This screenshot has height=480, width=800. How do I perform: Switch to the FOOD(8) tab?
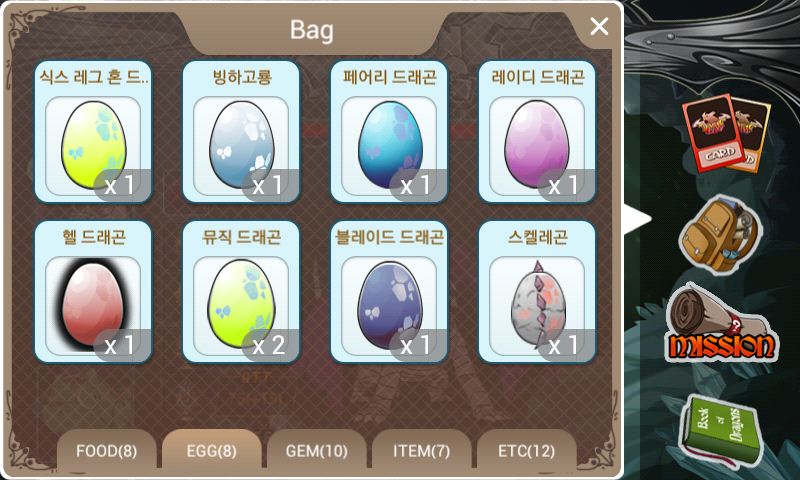point(107,450)
